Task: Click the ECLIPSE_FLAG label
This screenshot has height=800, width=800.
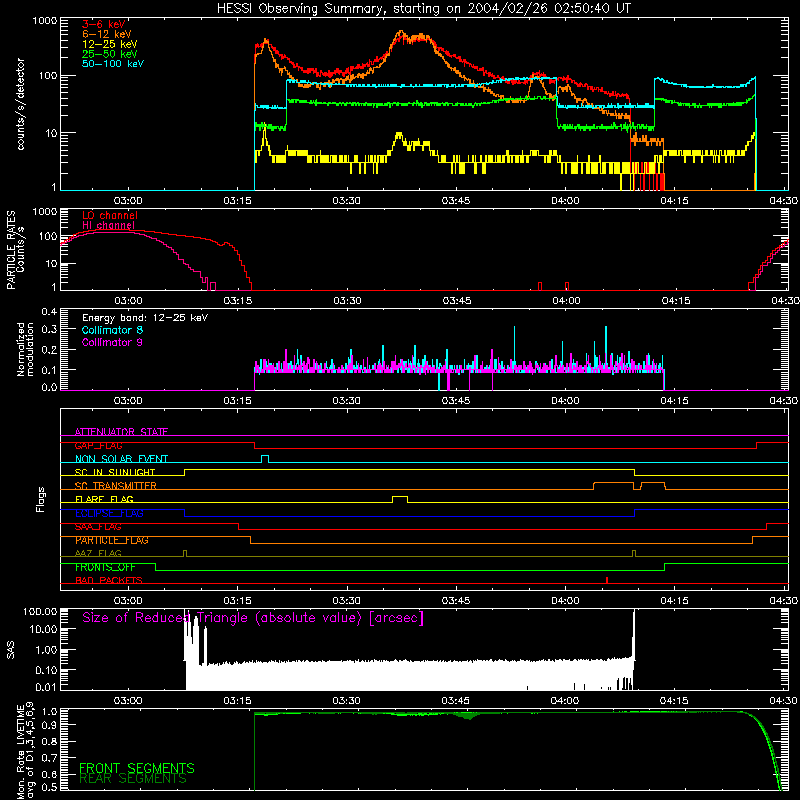Action: pyautogui.click(x=109, y=513)
